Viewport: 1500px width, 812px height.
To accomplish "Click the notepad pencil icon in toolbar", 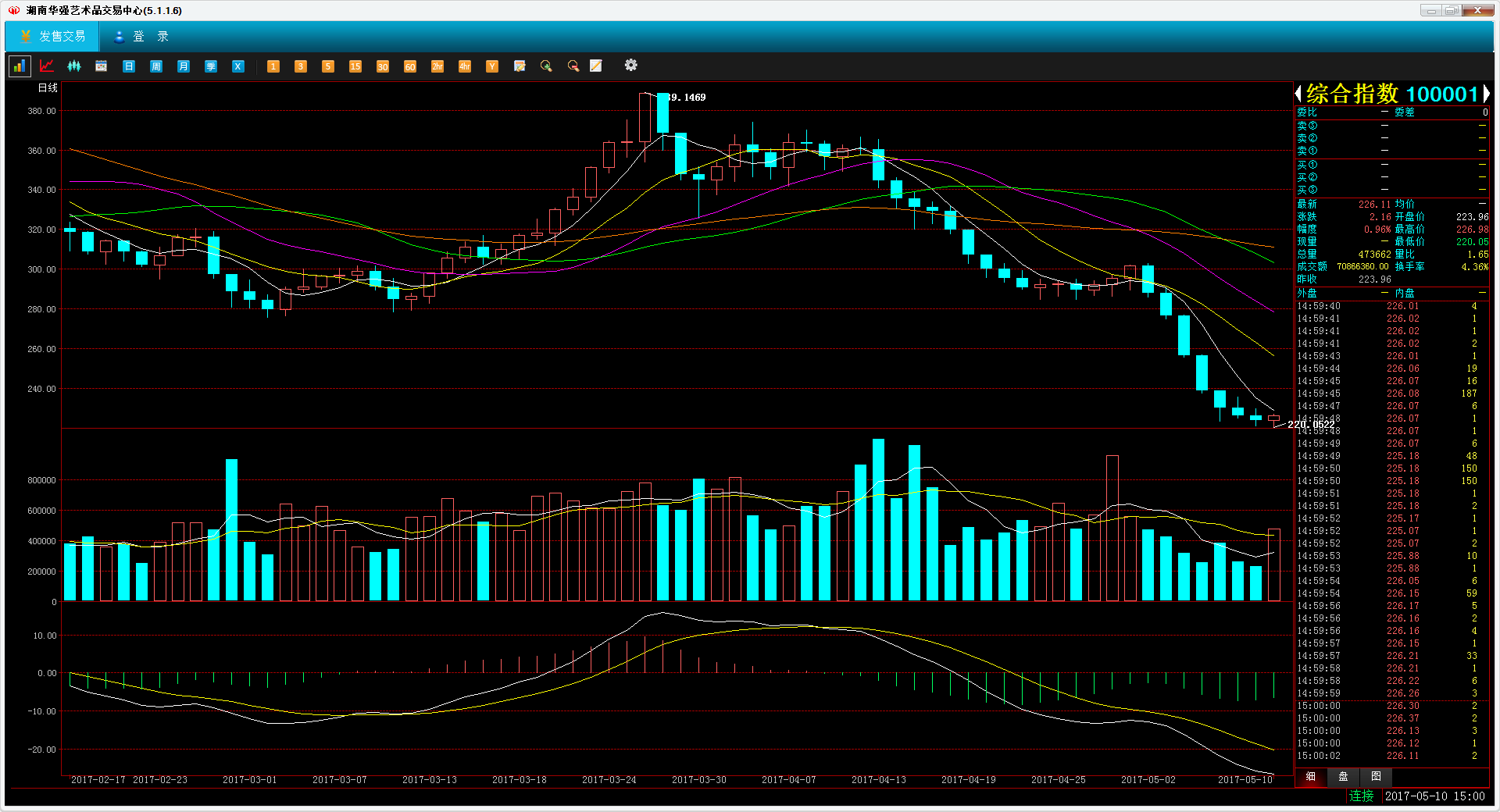I will click(x=596, y=66).
